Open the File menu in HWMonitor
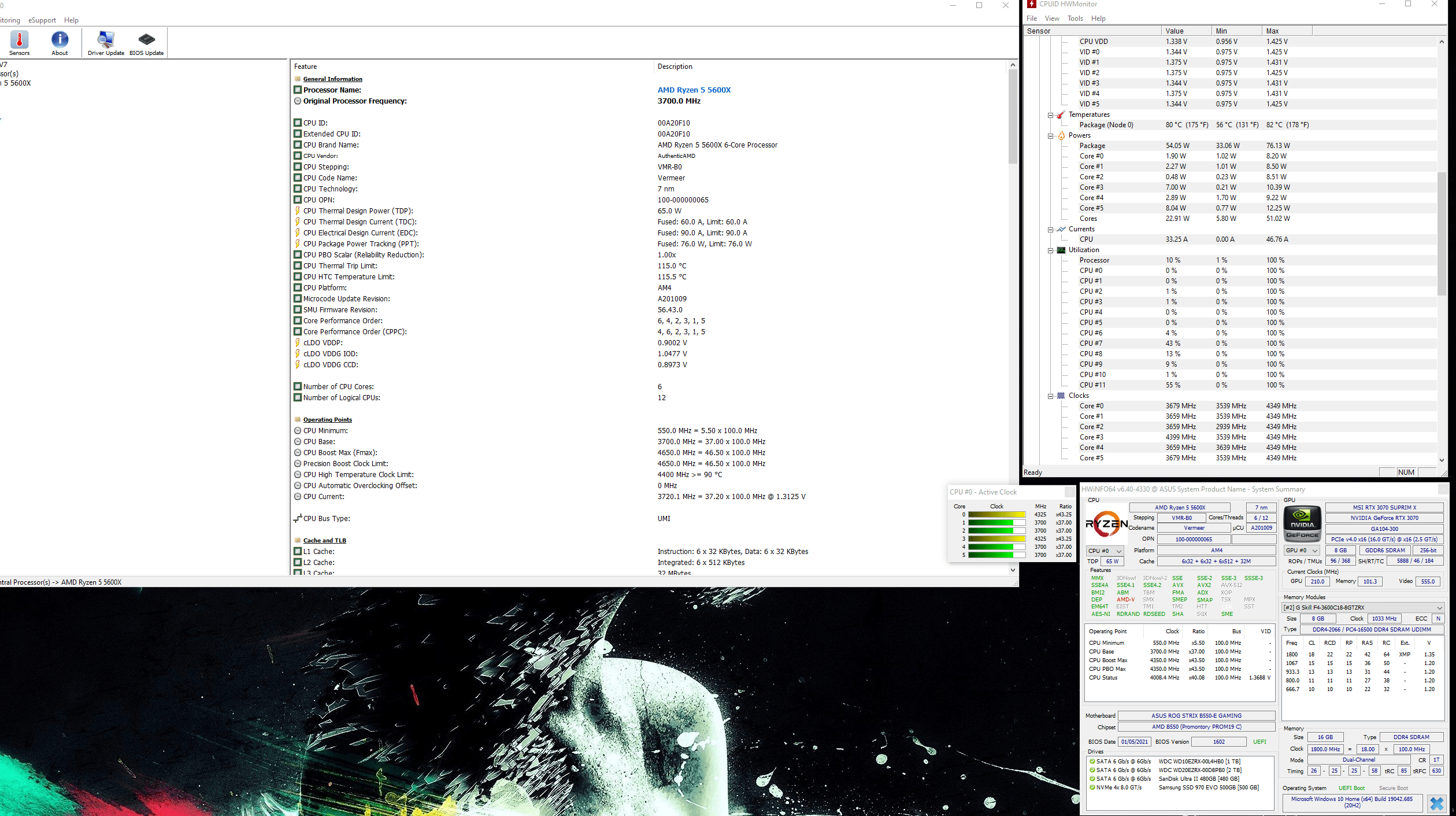Screen dimensions: 1456x816 tap(1032, 19)
